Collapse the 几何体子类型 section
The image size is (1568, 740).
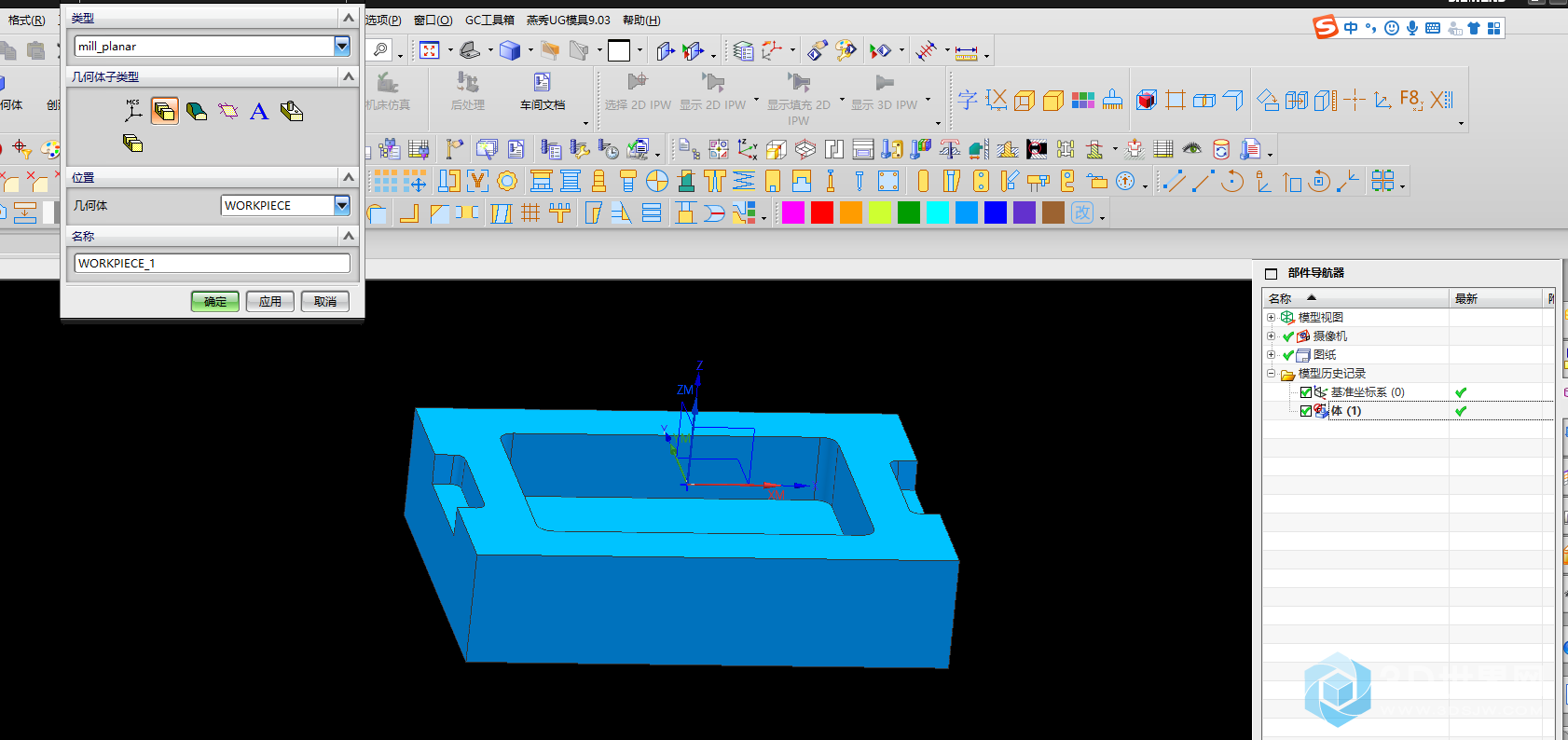(x=349, y=76)
